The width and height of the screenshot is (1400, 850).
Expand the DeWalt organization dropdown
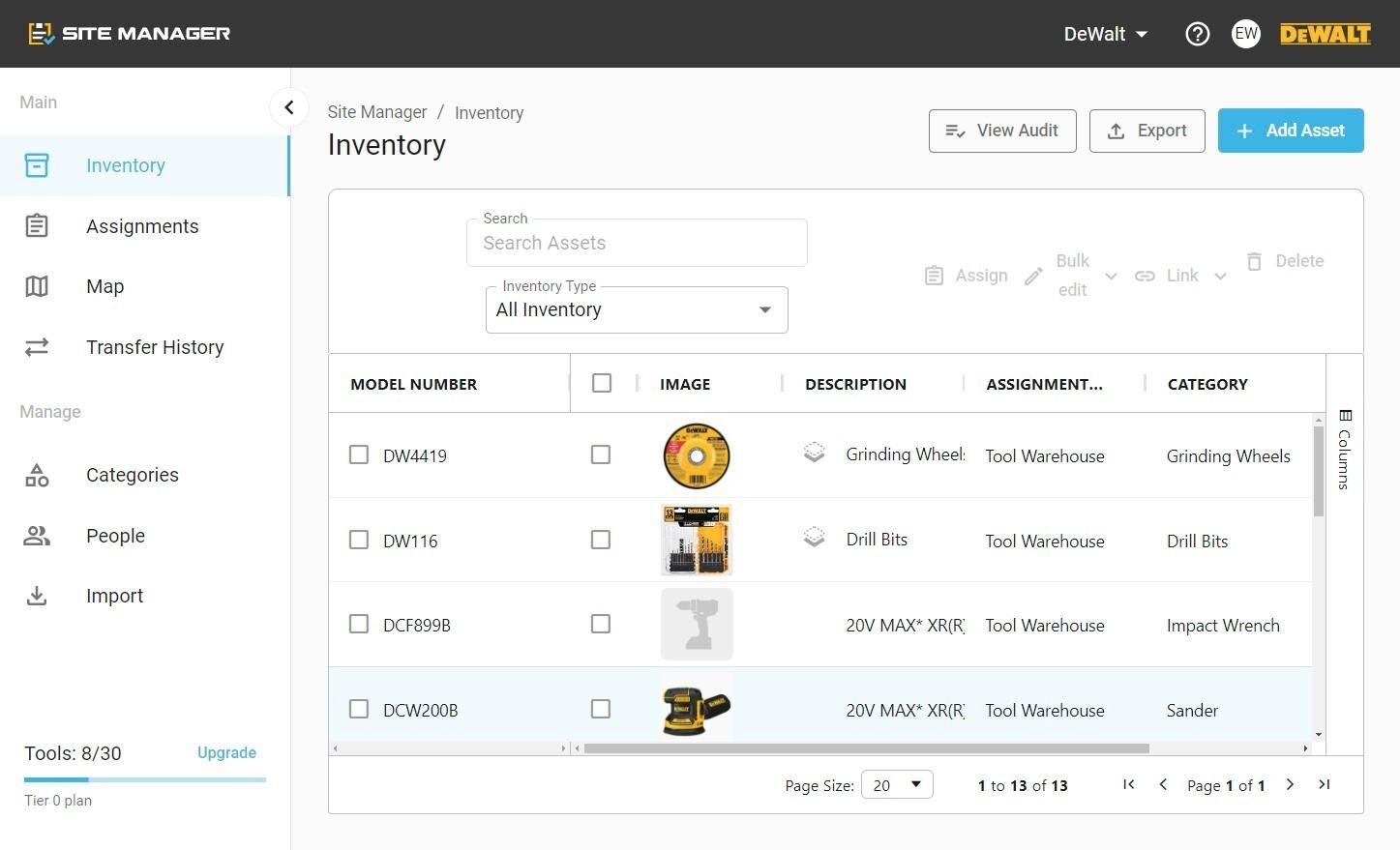[1106, 34]
